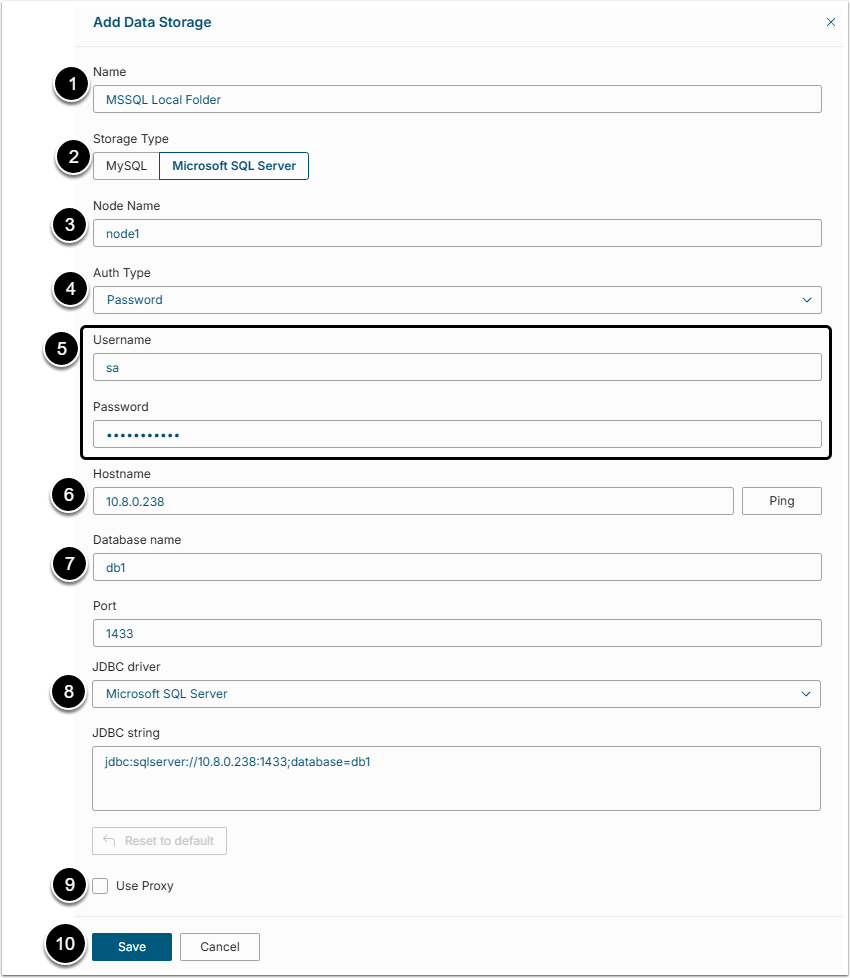Select Microsoft SQL Server storage type
The image size is (850, 978).
pyautogui.click(x=234, y=166)
